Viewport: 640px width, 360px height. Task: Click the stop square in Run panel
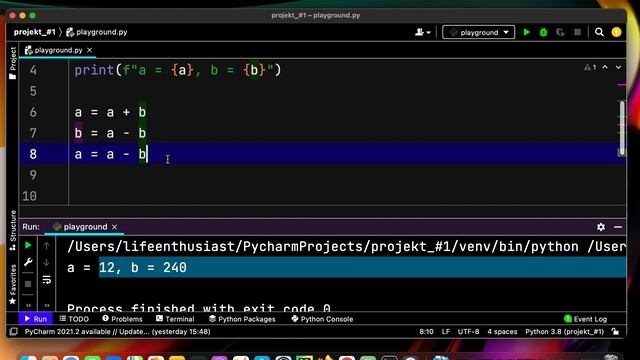click(x=28, y=284)
